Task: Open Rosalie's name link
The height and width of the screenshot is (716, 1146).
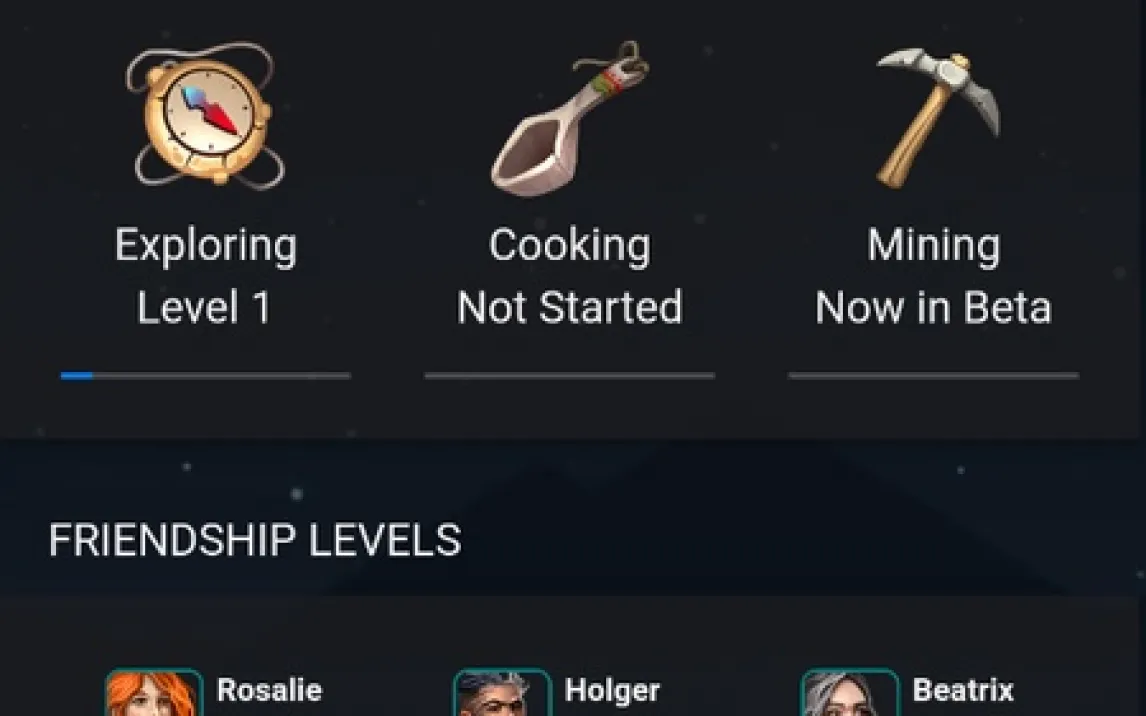Action: (270, 690)
